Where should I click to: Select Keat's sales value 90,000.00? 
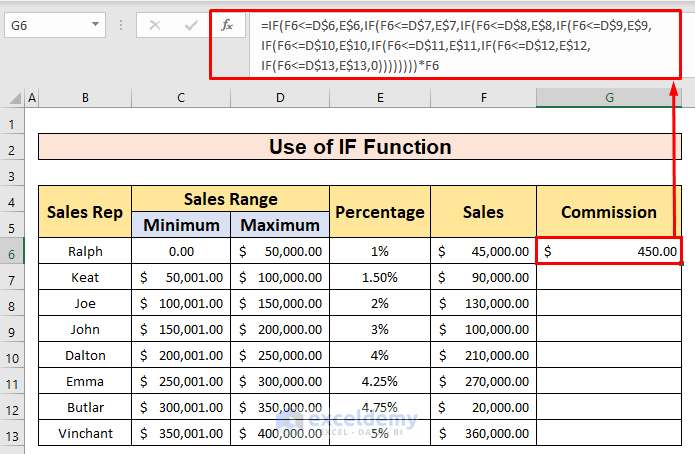[484, 278]
